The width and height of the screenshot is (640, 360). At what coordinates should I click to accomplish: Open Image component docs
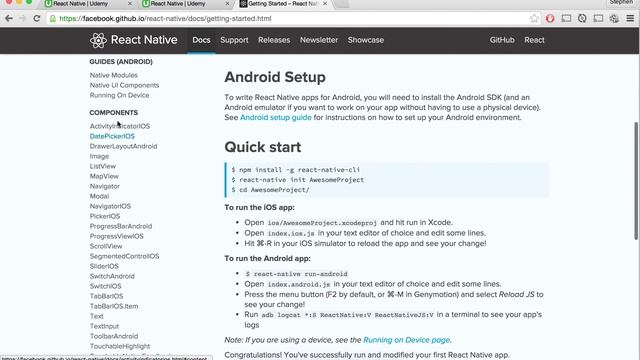pos(99,156)
